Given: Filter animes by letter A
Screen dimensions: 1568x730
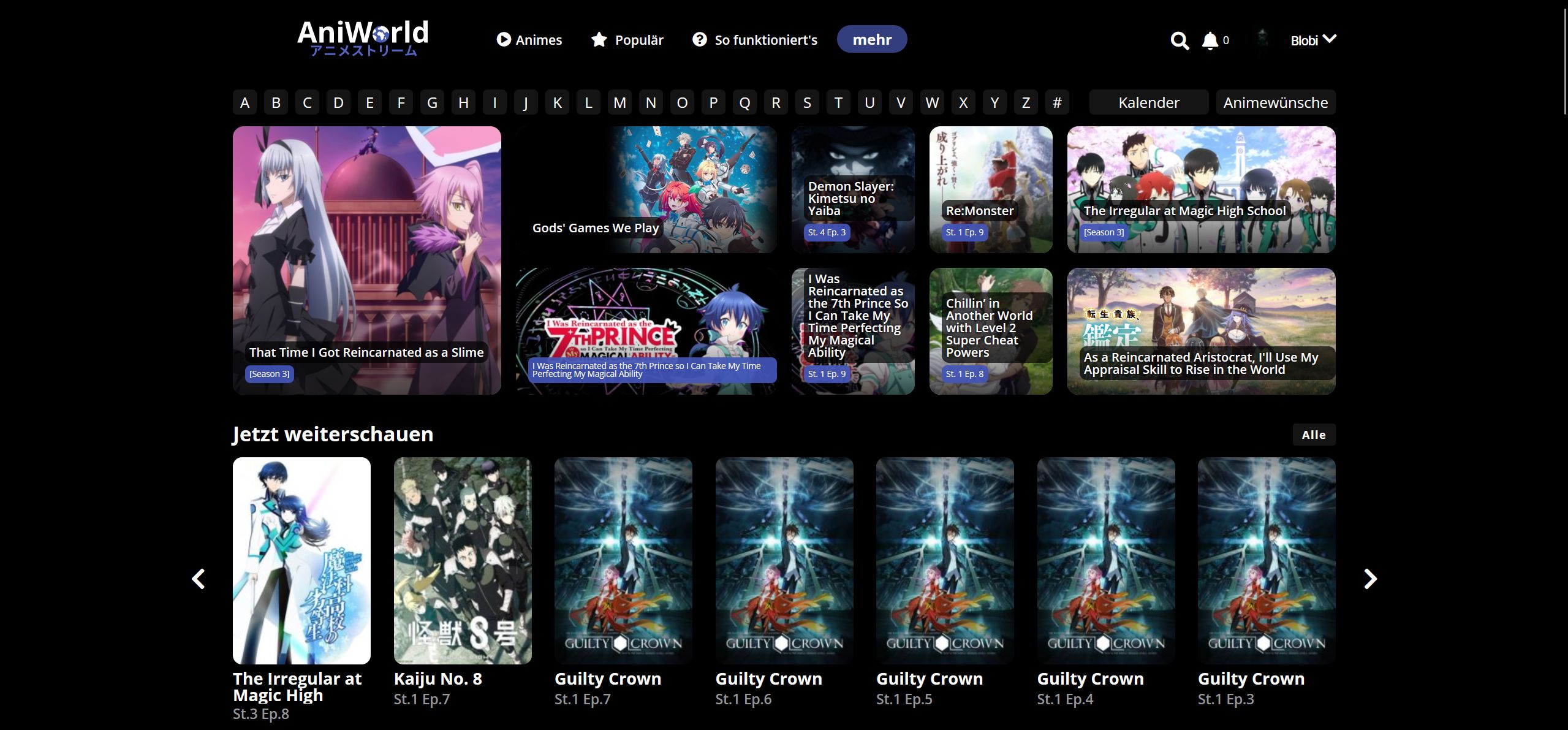Looking at the screenshot, I should click(x=244, y=102).
